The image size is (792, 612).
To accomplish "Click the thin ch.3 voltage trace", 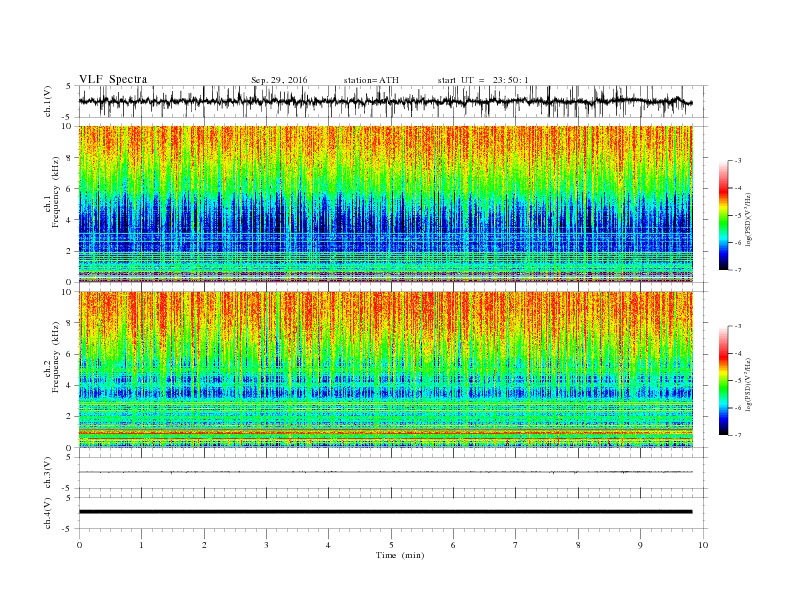I will [385, 472].
